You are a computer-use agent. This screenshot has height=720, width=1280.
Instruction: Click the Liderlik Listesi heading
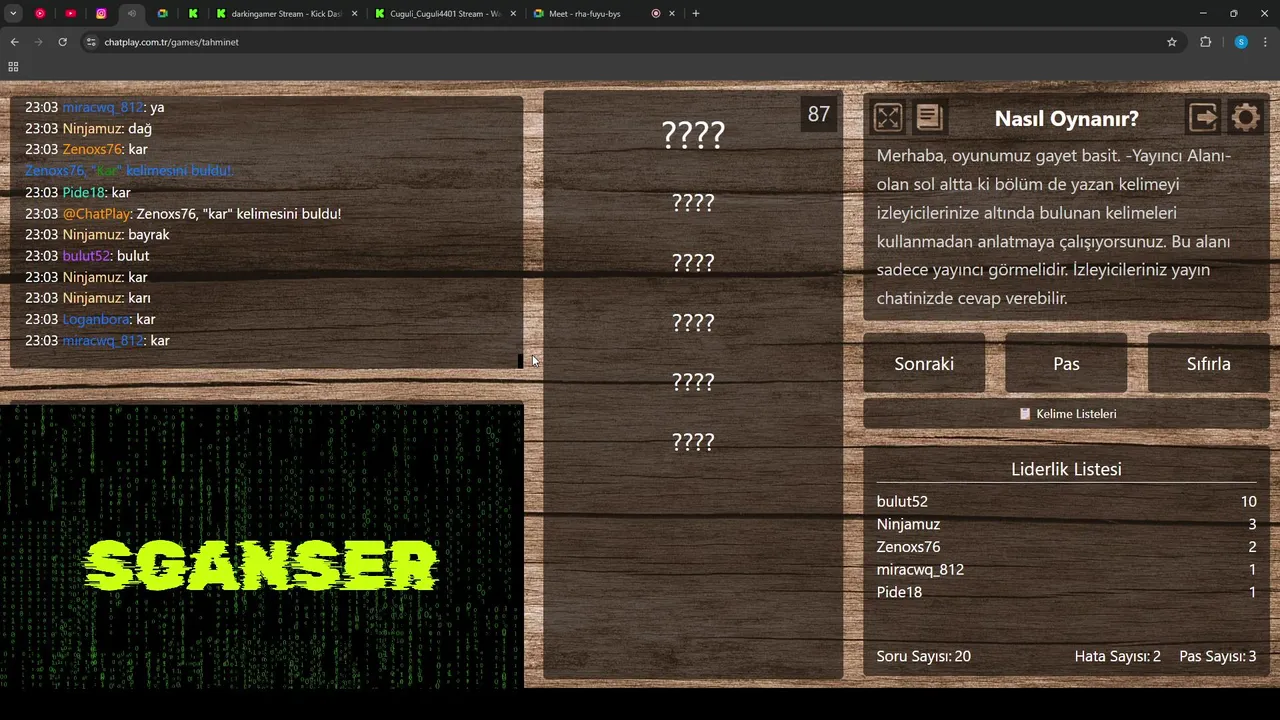[x=1066, y=469]
